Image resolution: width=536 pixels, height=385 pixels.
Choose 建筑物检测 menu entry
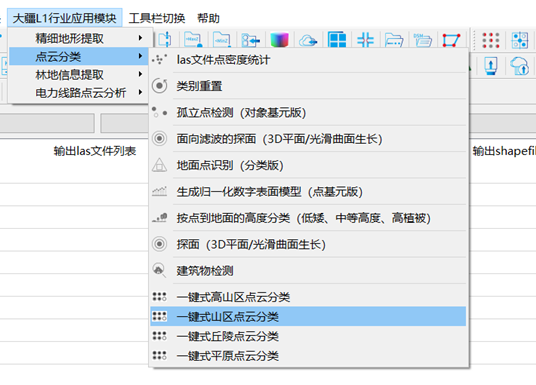tap(308, 270)
